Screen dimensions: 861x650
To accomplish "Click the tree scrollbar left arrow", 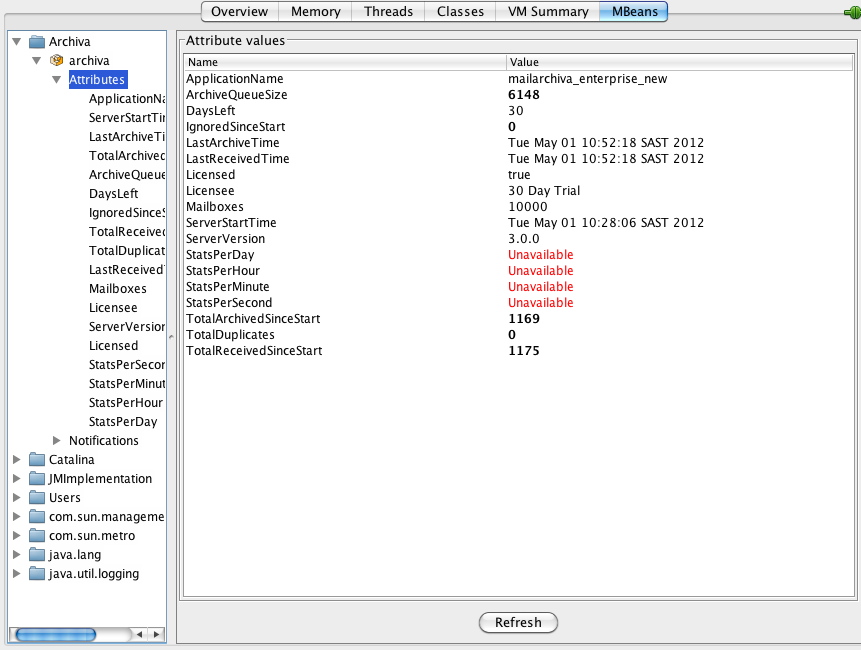I will click(x=140, y=635).
